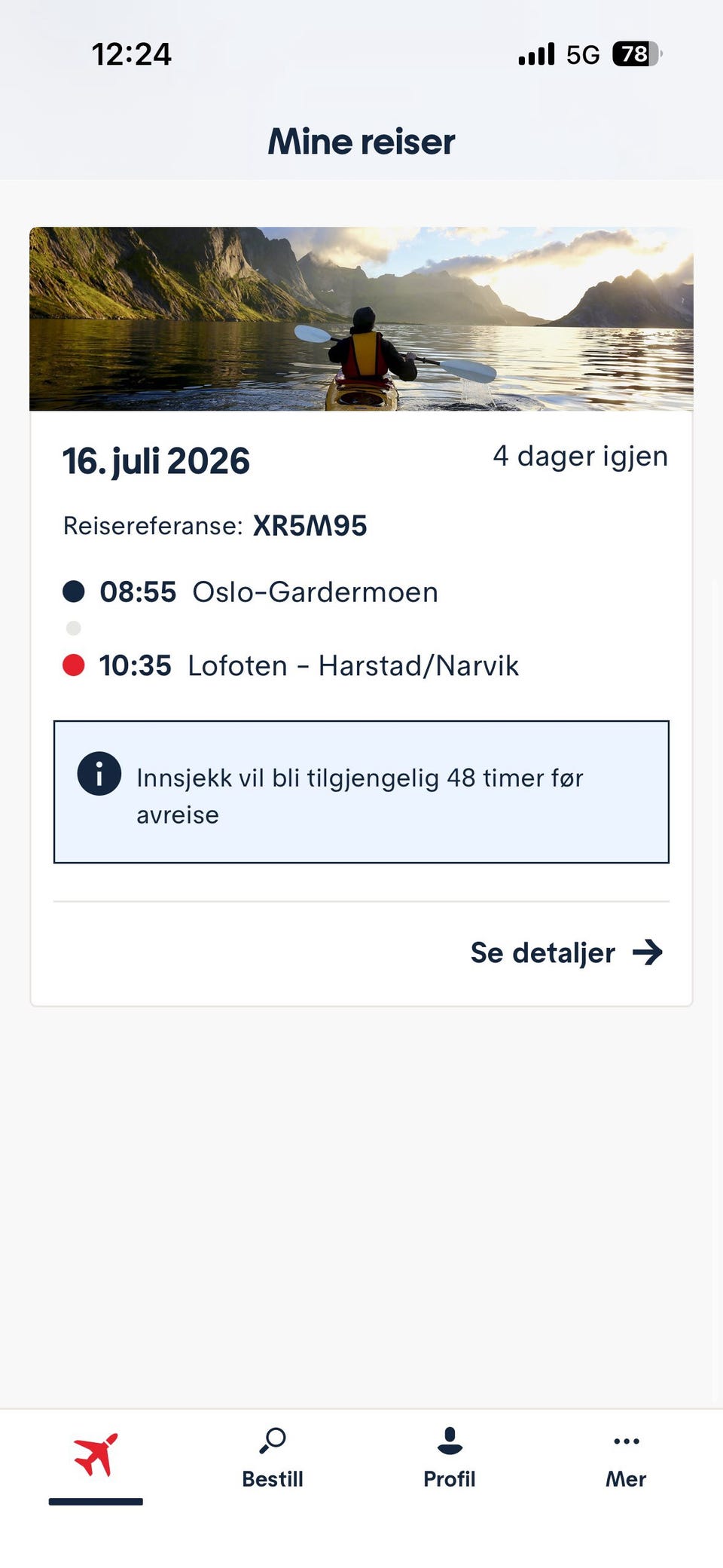Tap the Bestill magnifying glass icon
The height and width of the screenshot is (1568, 723).
(273, 1440)
